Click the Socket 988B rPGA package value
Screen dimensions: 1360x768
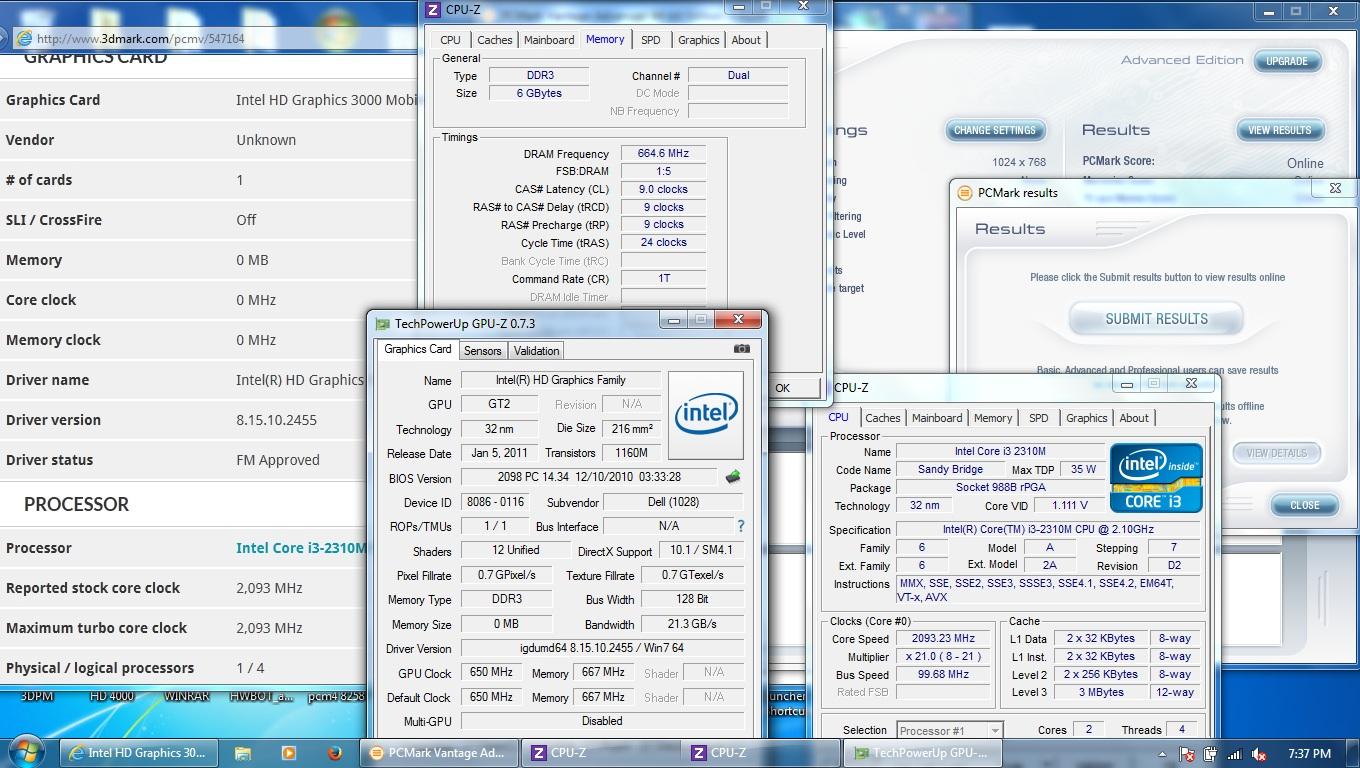click(1000, 487)
